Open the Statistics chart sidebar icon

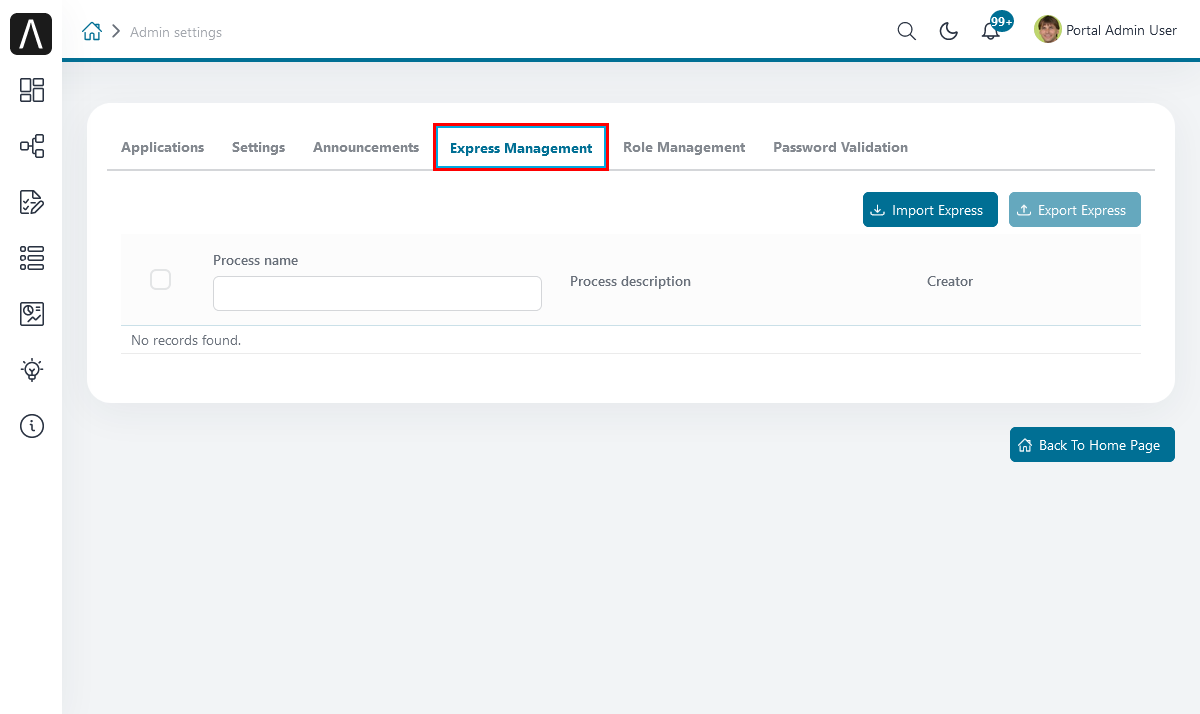(32, 314)
